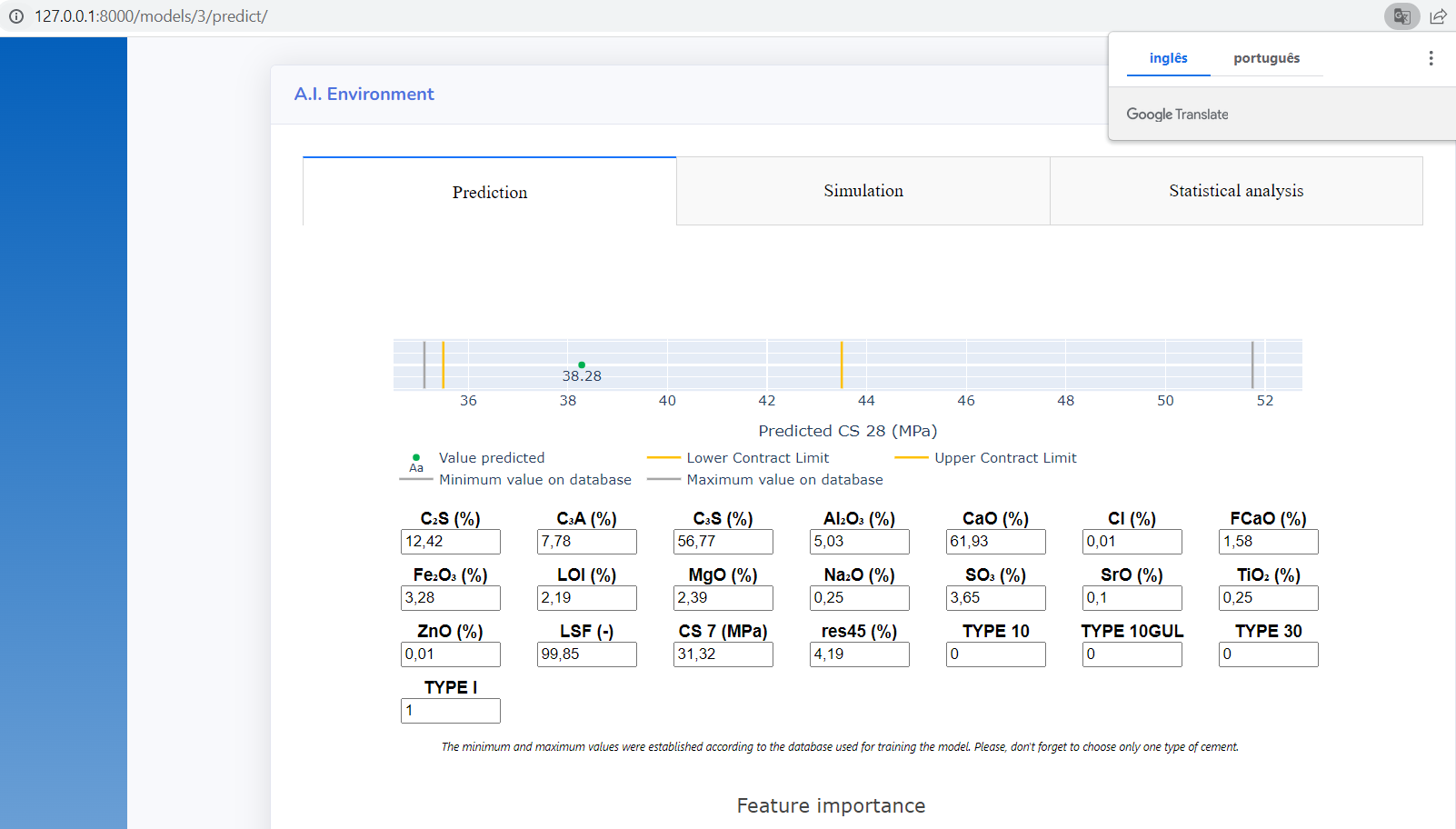Select the português language tab
Image resolution: width=1456 pixels, height=829 pixels.
pos(1266,58)
